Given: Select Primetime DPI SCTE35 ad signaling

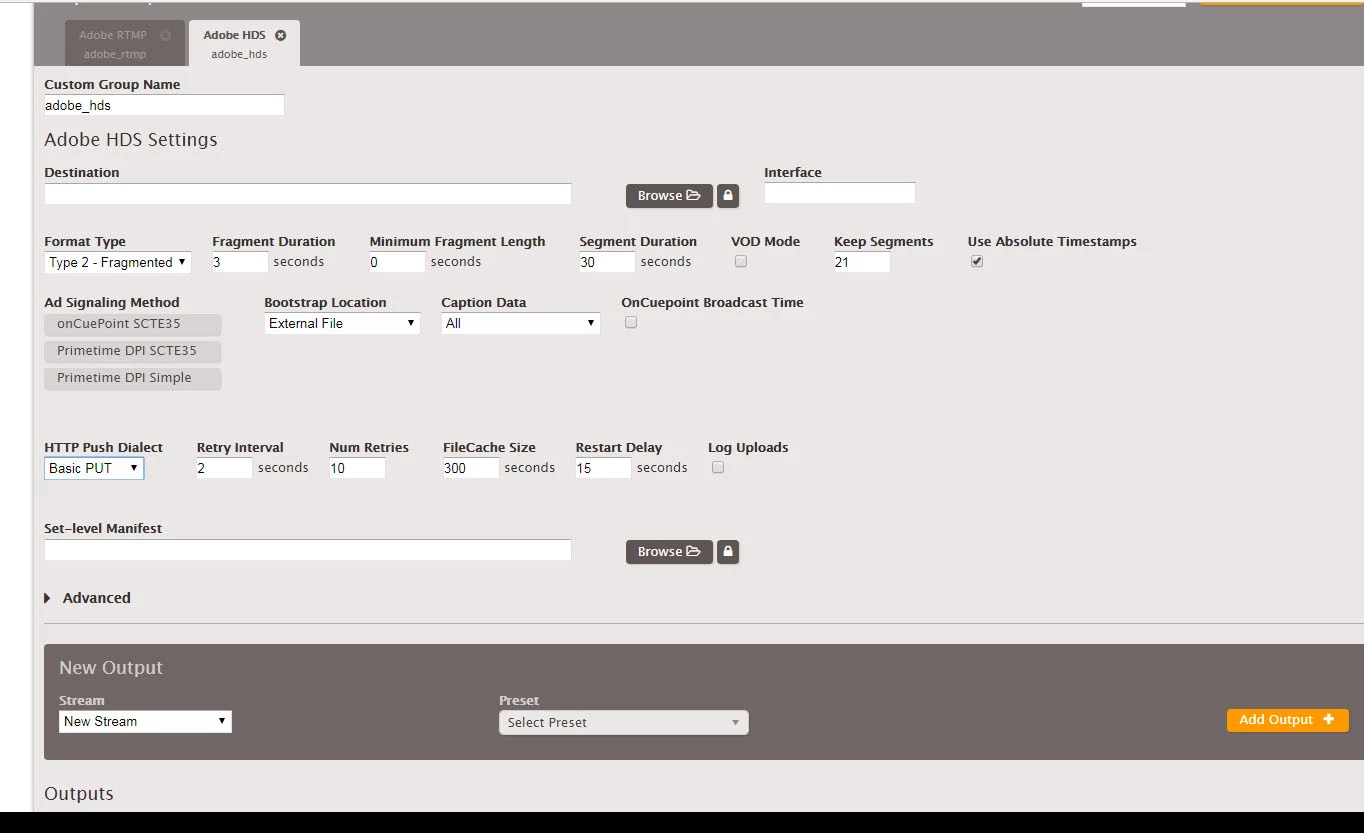Looking at the screenshot, I should coord(133,351).
